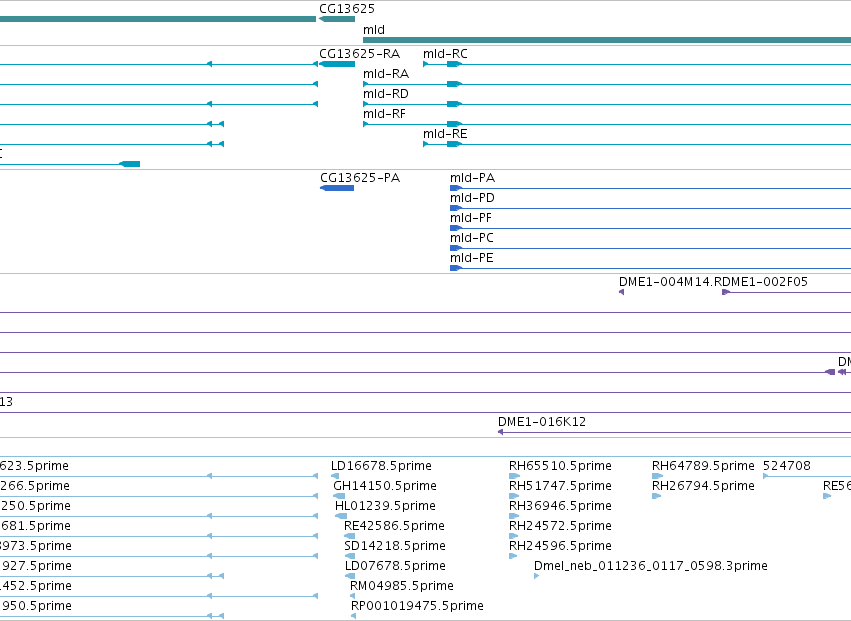Select the CG13625 gene bar
851x621 pixels.
tap(337, 19)
